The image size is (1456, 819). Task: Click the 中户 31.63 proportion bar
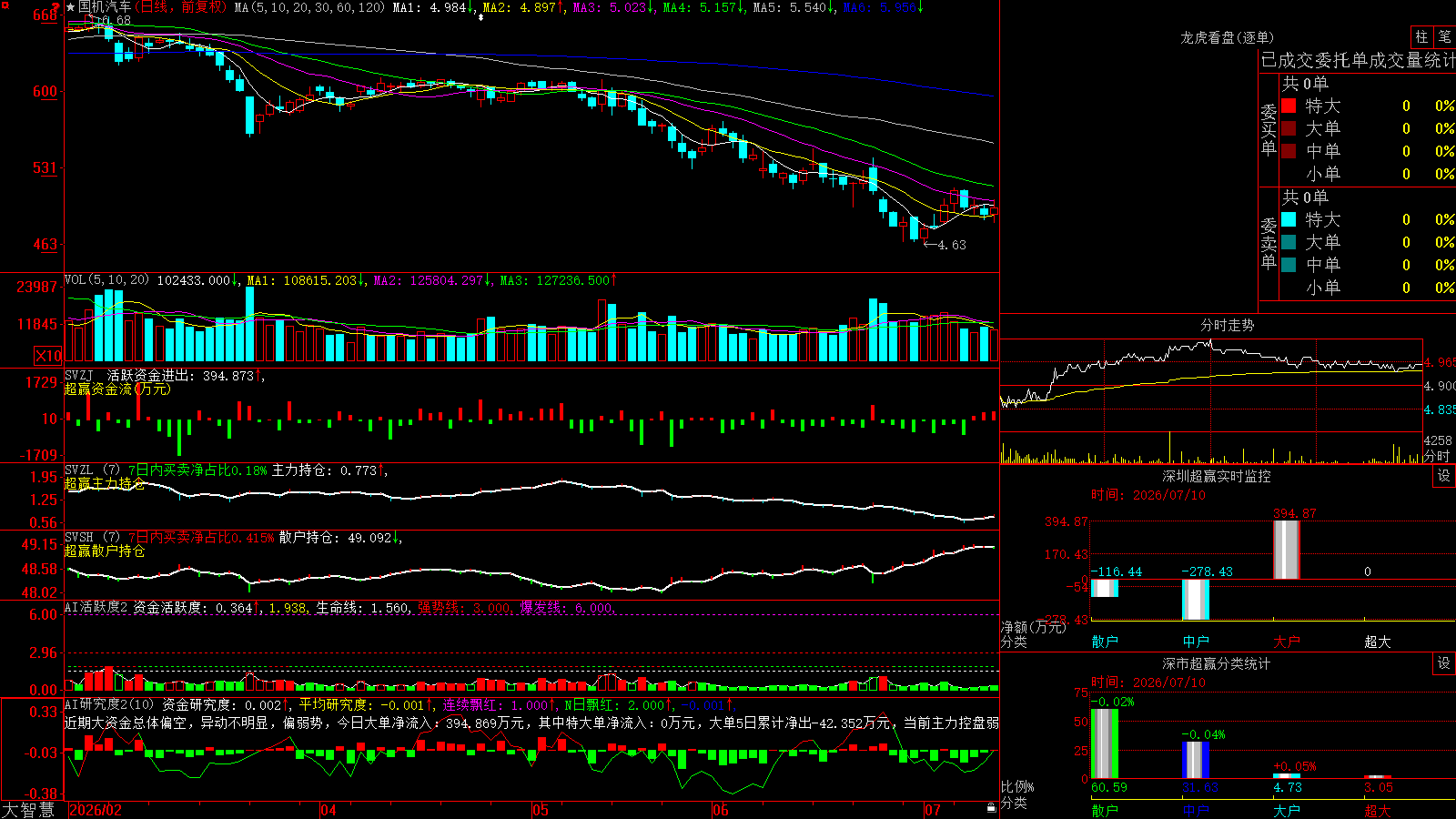click(1196, 760)
